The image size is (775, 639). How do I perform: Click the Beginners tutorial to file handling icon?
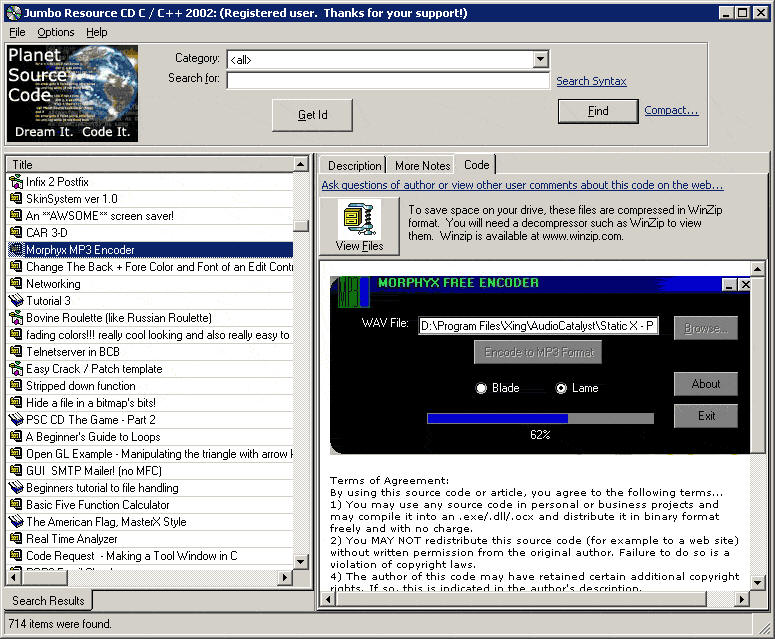(x=16, y=487)
